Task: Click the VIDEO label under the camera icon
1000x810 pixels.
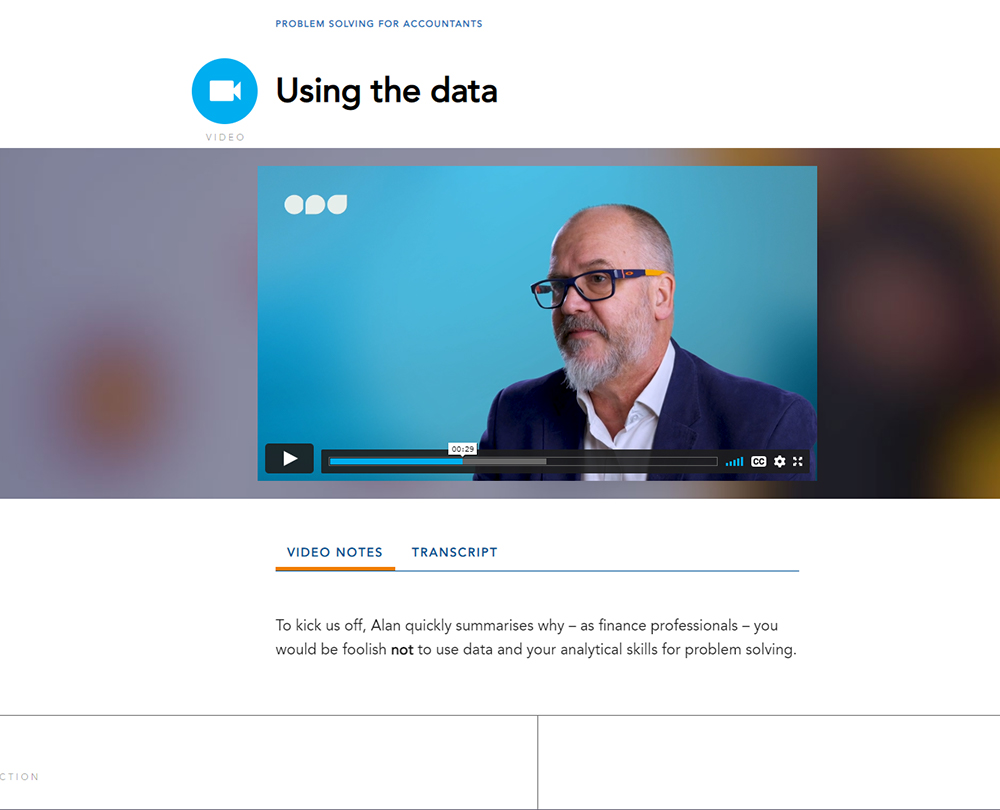Action: (x=225, y=137)
